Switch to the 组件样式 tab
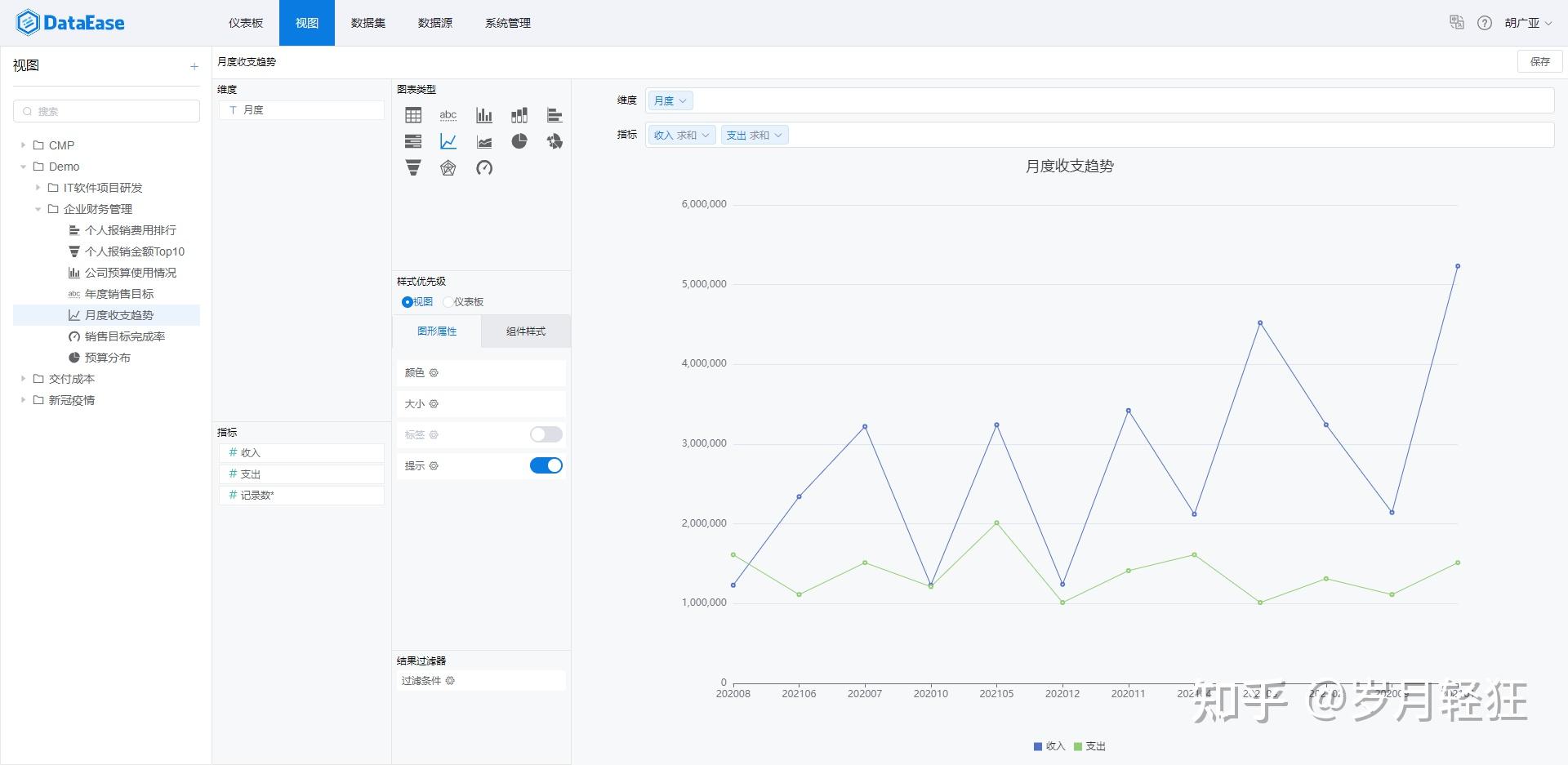 (x=526, y=331)
